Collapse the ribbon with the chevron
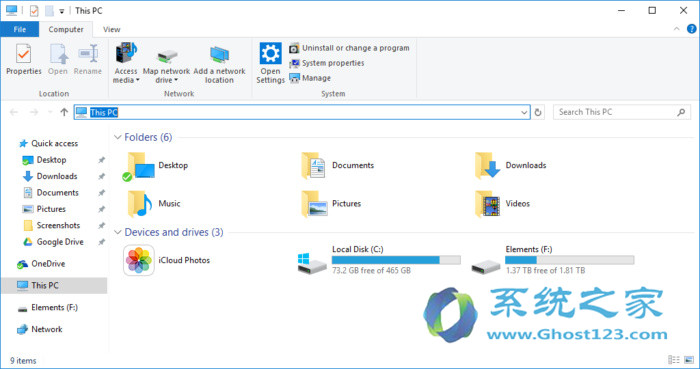This screenshot has width=700, height=369. pyautogui.click(x=677, y=29)
